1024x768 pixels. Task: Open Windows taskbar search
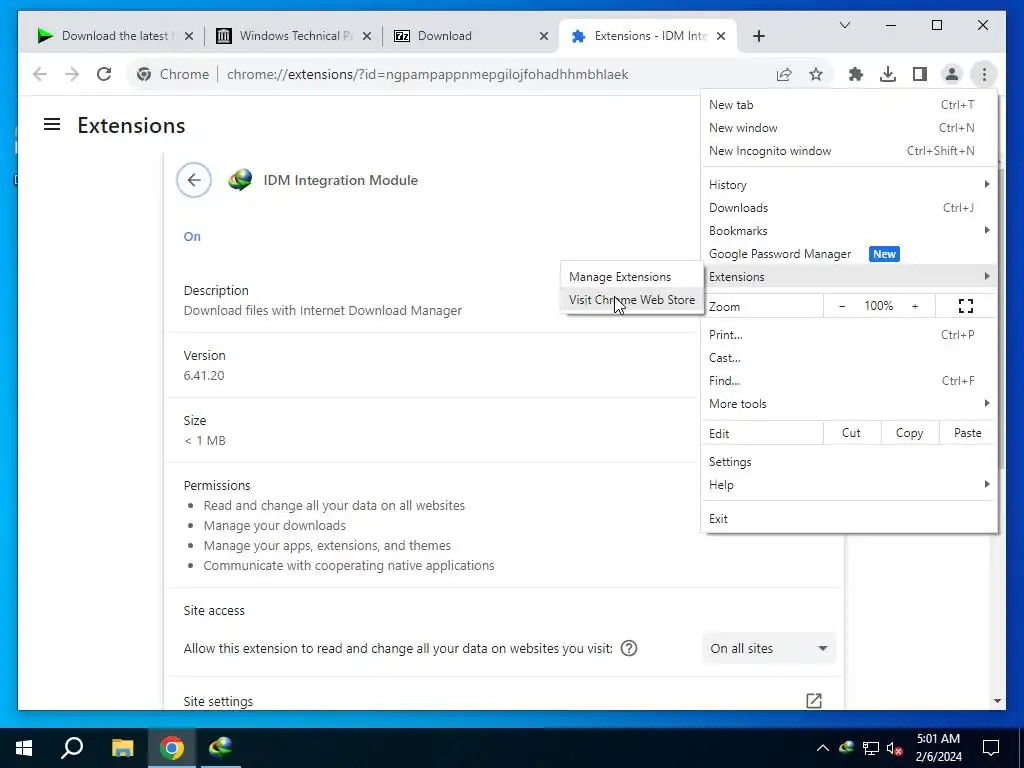(72, 748)
